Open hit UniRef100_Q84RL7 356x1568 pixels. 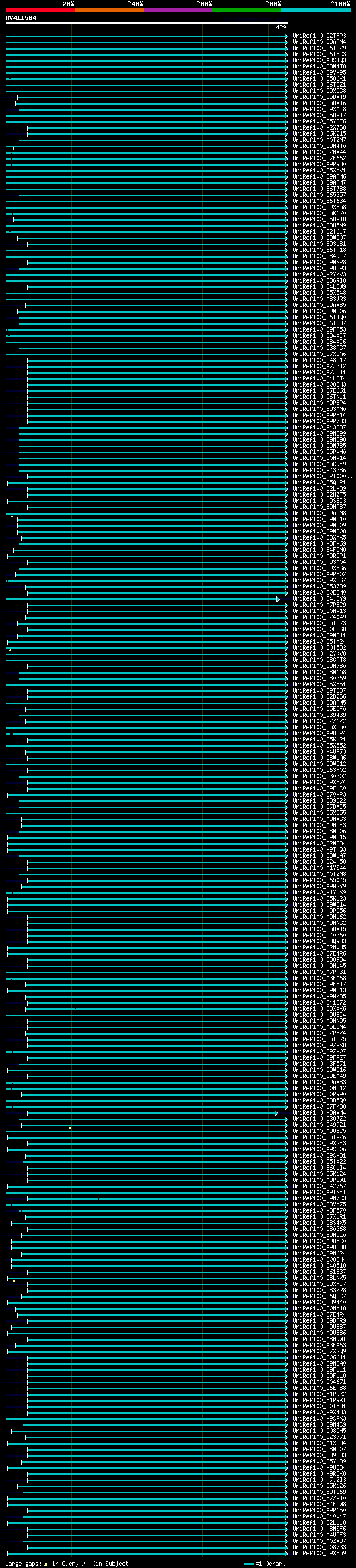(x=319, y=256)
